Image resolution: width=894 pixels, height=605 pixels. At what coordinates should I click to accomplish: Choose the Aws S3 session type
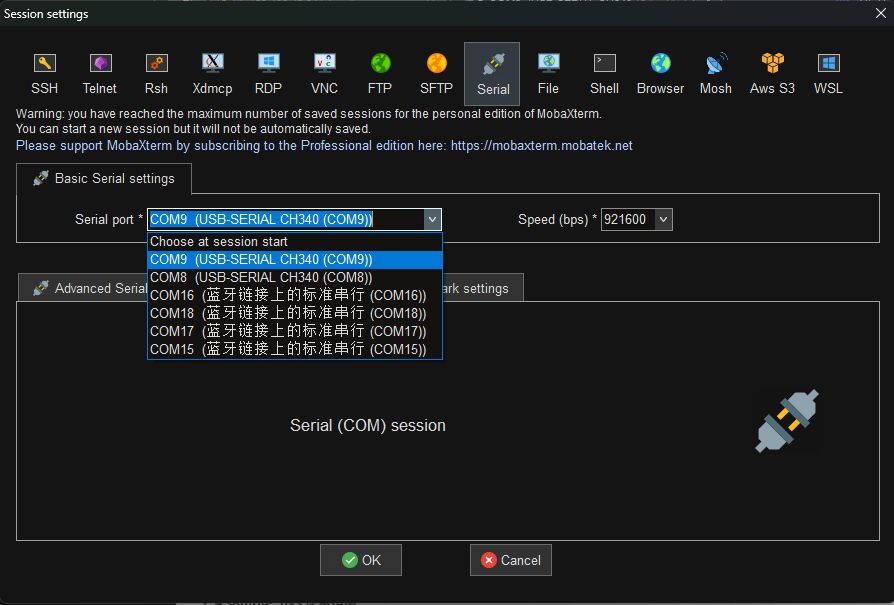(772, 74)
